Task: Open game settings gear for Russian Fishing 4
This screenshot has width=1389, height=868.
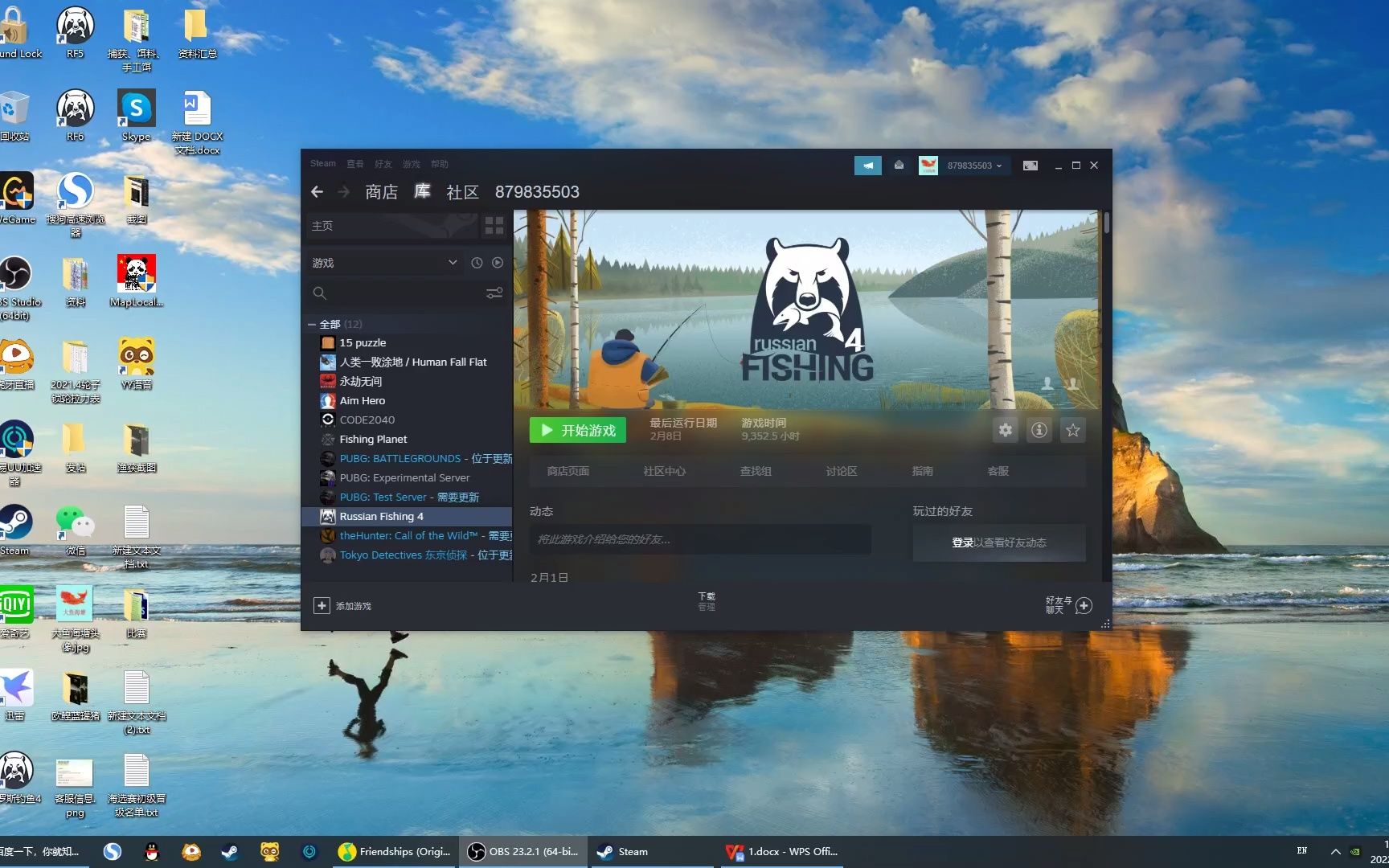Action: (x=1006, y=430)
